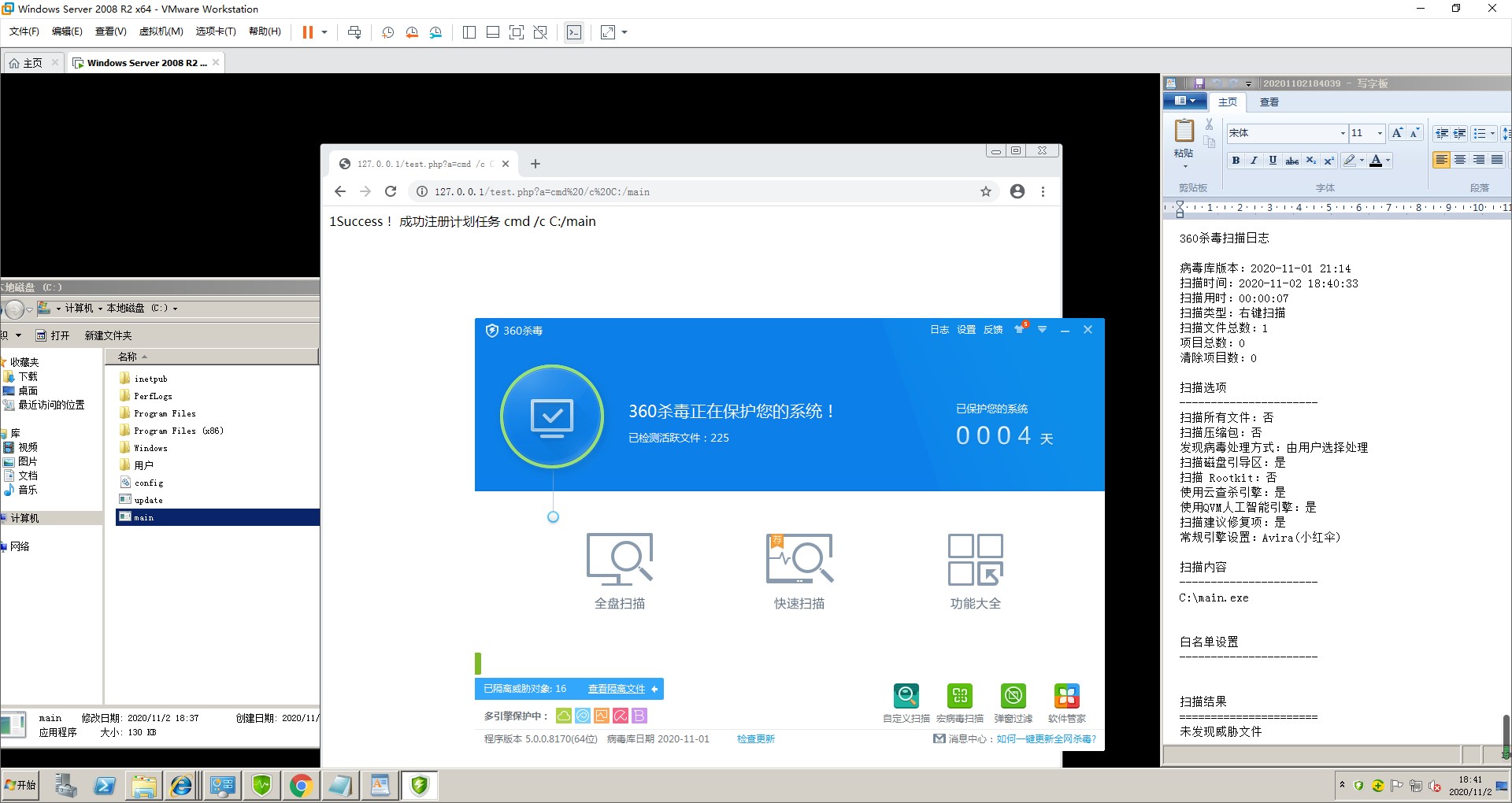Toggle the orange engine protection icon
The height and width of the screenshot is (803, 1512).
(x=602, y=716)
